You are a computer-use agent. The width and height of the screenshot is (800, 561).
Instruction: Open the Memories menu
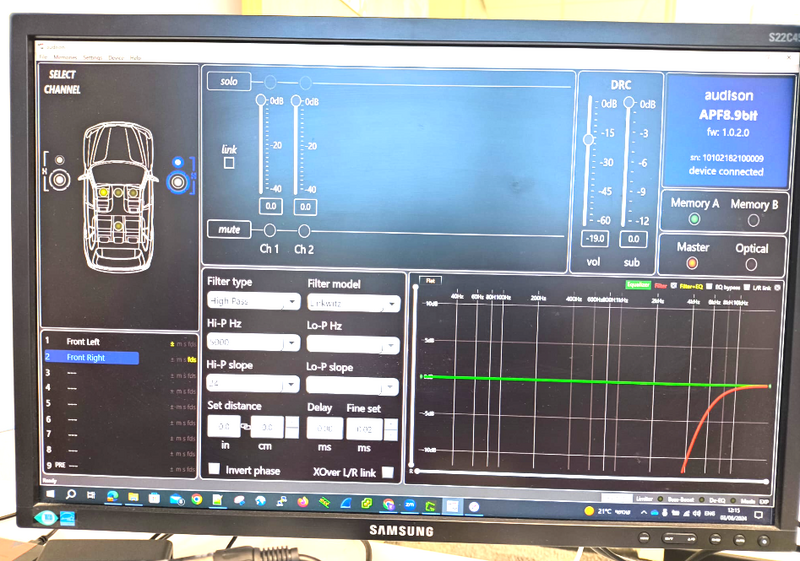tap(65, 58)
